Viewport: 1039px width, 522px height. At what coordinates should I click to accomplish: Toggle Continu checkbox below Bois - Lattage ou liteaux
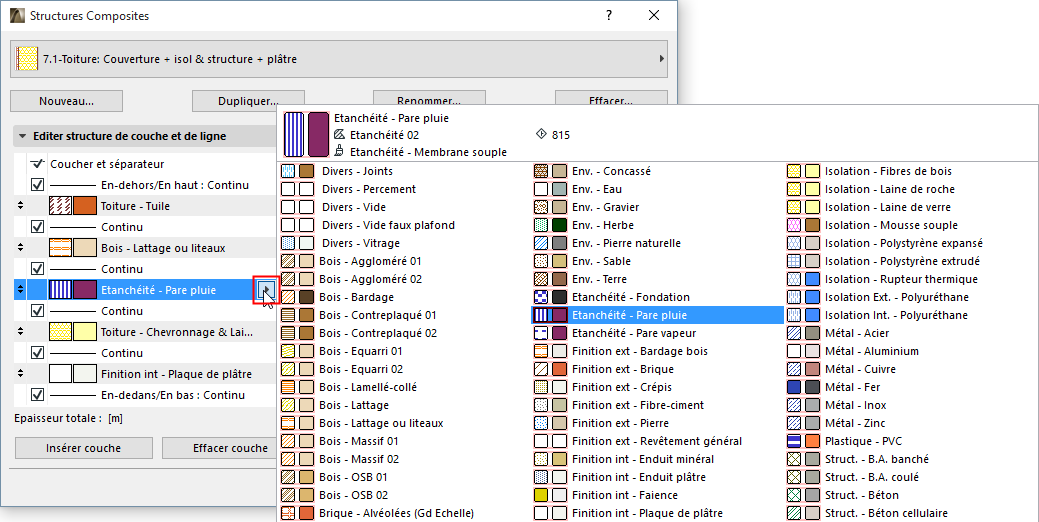tap(38, 269)
